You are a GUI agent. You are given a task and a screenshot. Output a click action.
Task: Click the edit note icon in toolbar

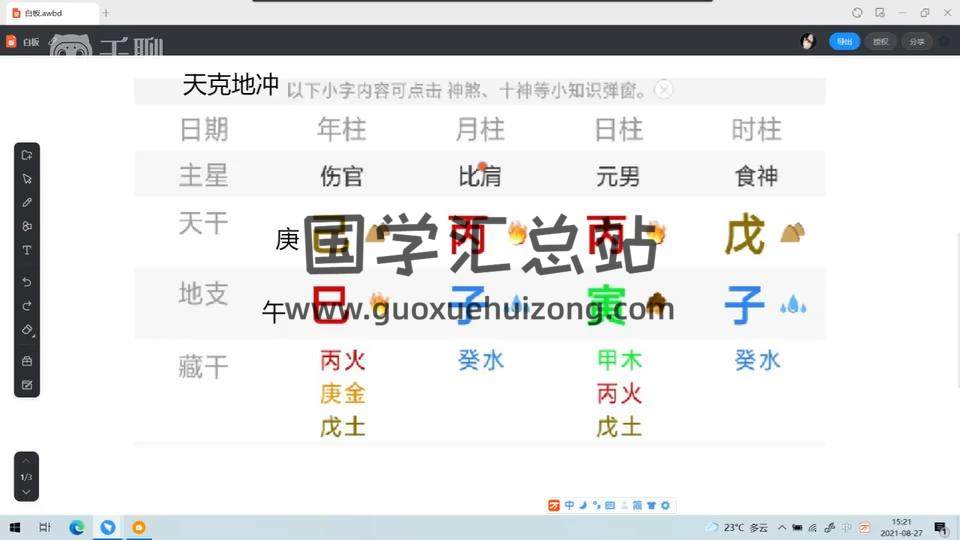[27, 385]
